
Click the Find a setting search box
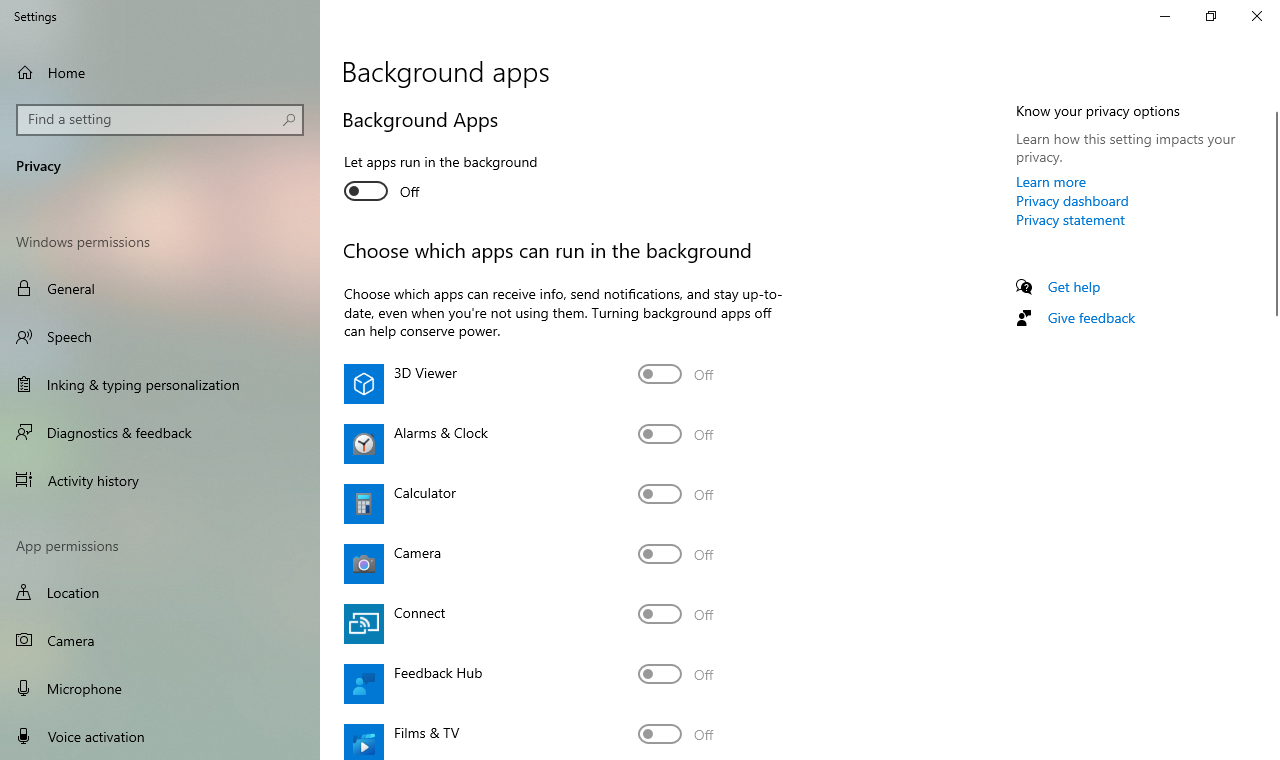(x=150, y=120)
